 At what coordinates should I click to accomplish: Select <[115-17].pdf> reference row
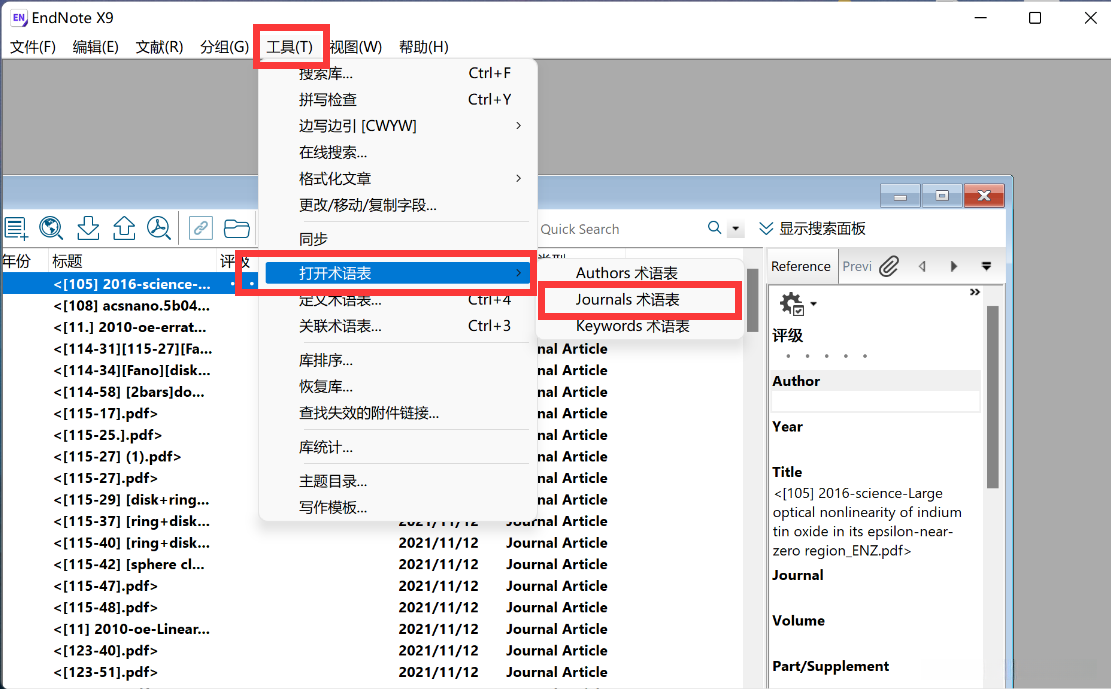pyautogui.click(x=106, y=413)
